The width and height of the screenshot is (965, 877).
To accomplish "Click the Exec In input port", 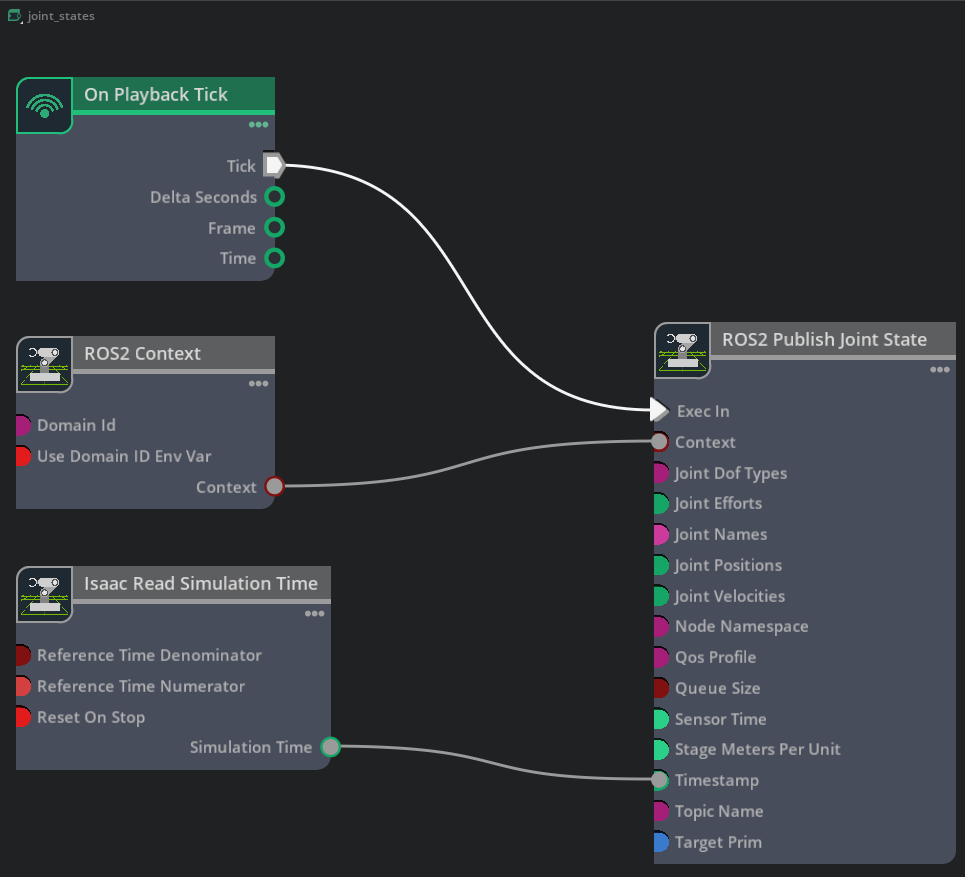I will pyautogui.click(x=659, y=410).
